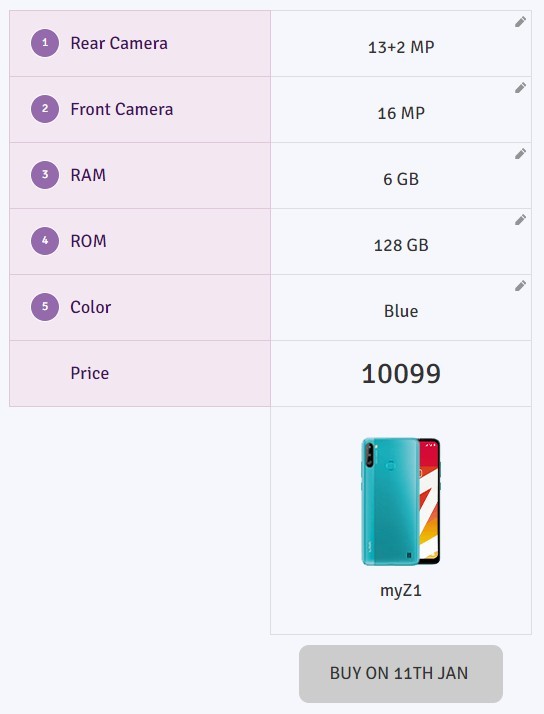Click the number 4 badge beside ROM
This screenshot has width=544, height=714.
[x=45, y=241]
